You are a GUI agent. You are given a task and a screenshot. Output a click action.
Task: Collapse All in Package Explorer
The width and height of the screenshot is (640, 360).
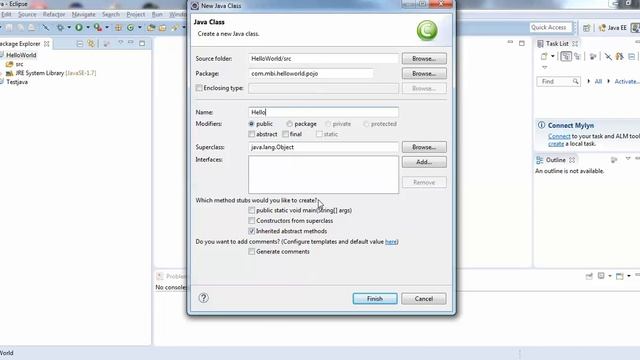[x=80, y=43]
